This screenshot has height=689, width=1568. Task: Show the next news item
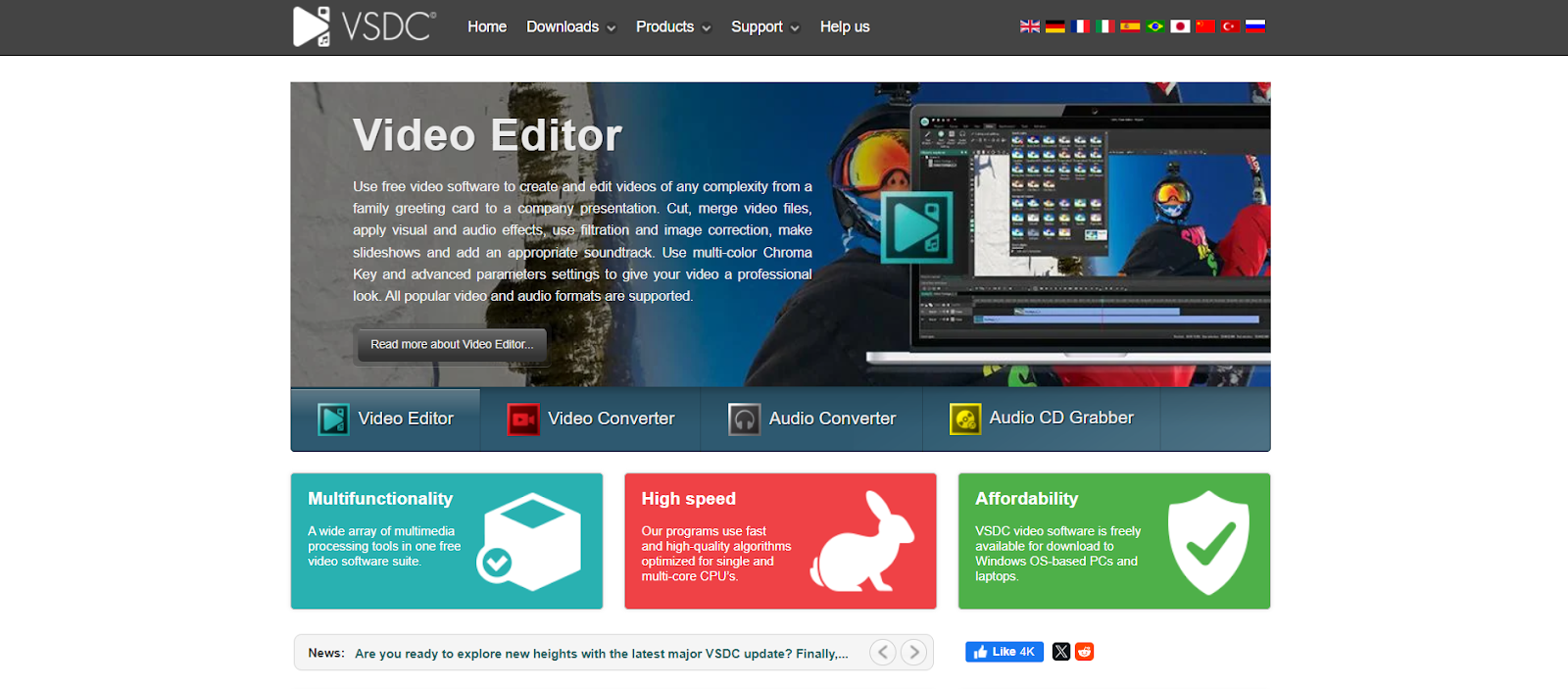coord(913,652)
